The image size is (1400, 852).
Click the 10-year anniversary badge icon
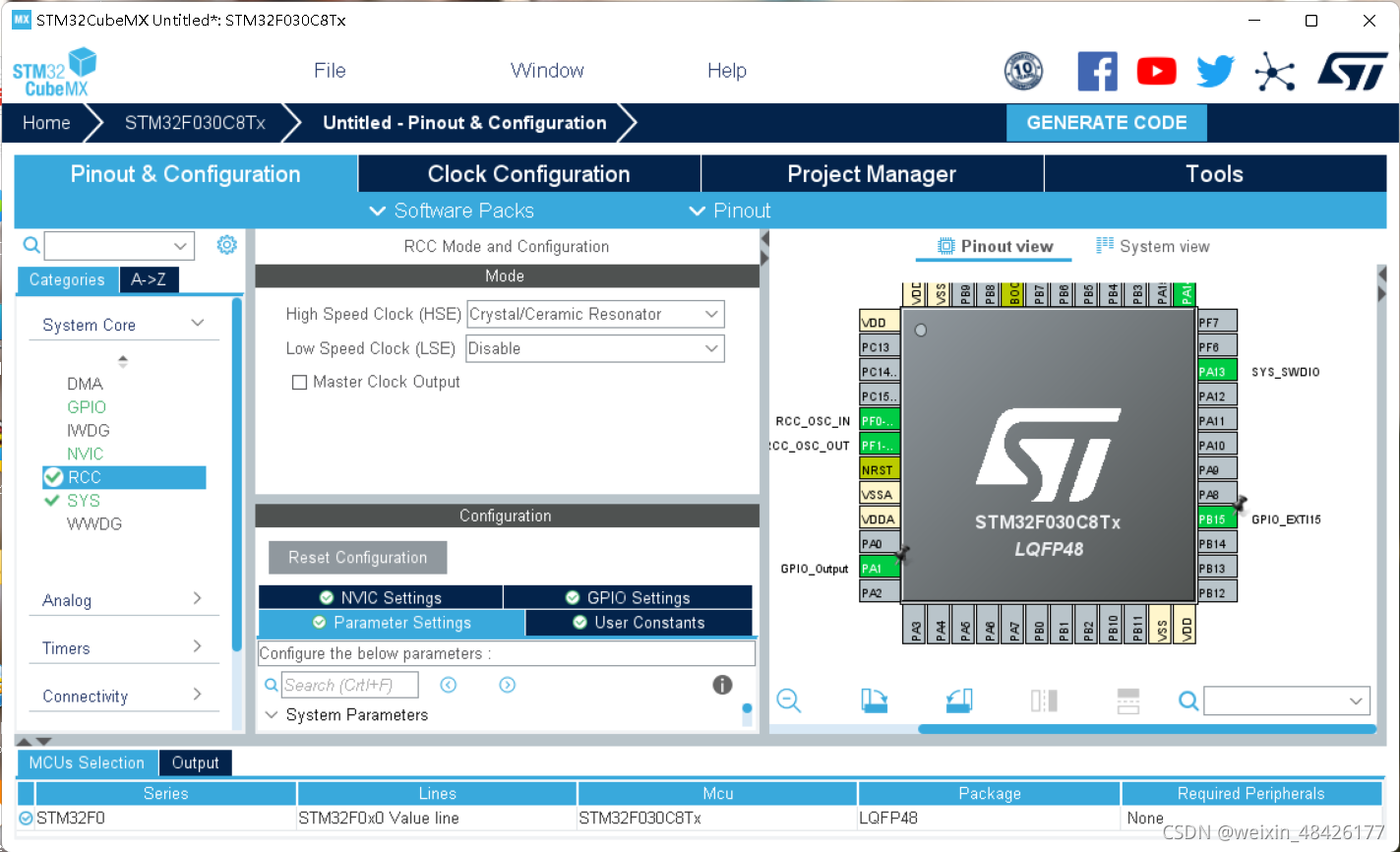tap(1023, 71)
